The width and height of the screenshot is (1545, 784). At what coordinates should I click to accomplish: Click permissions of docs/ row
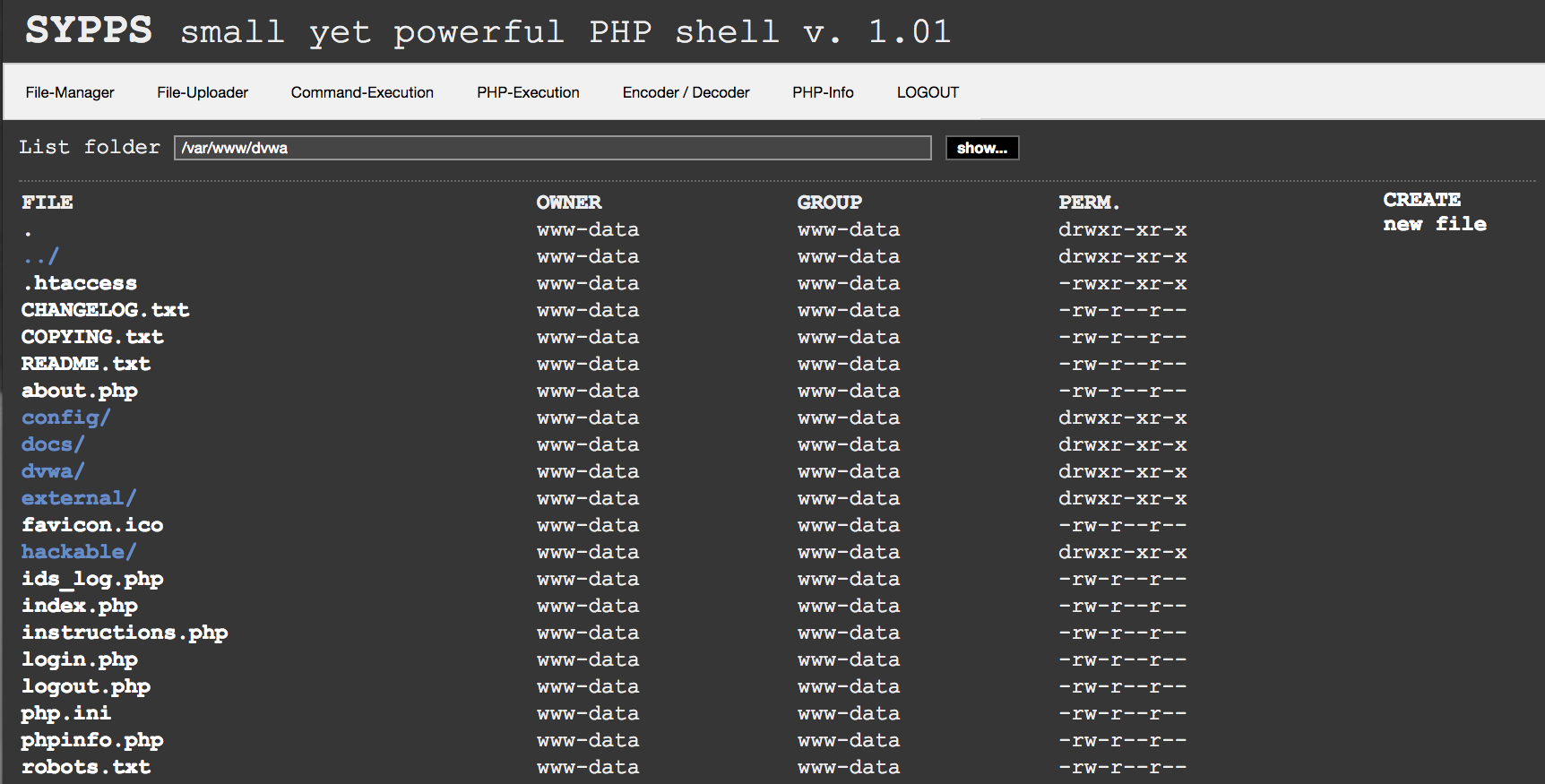coord(1123,444)
